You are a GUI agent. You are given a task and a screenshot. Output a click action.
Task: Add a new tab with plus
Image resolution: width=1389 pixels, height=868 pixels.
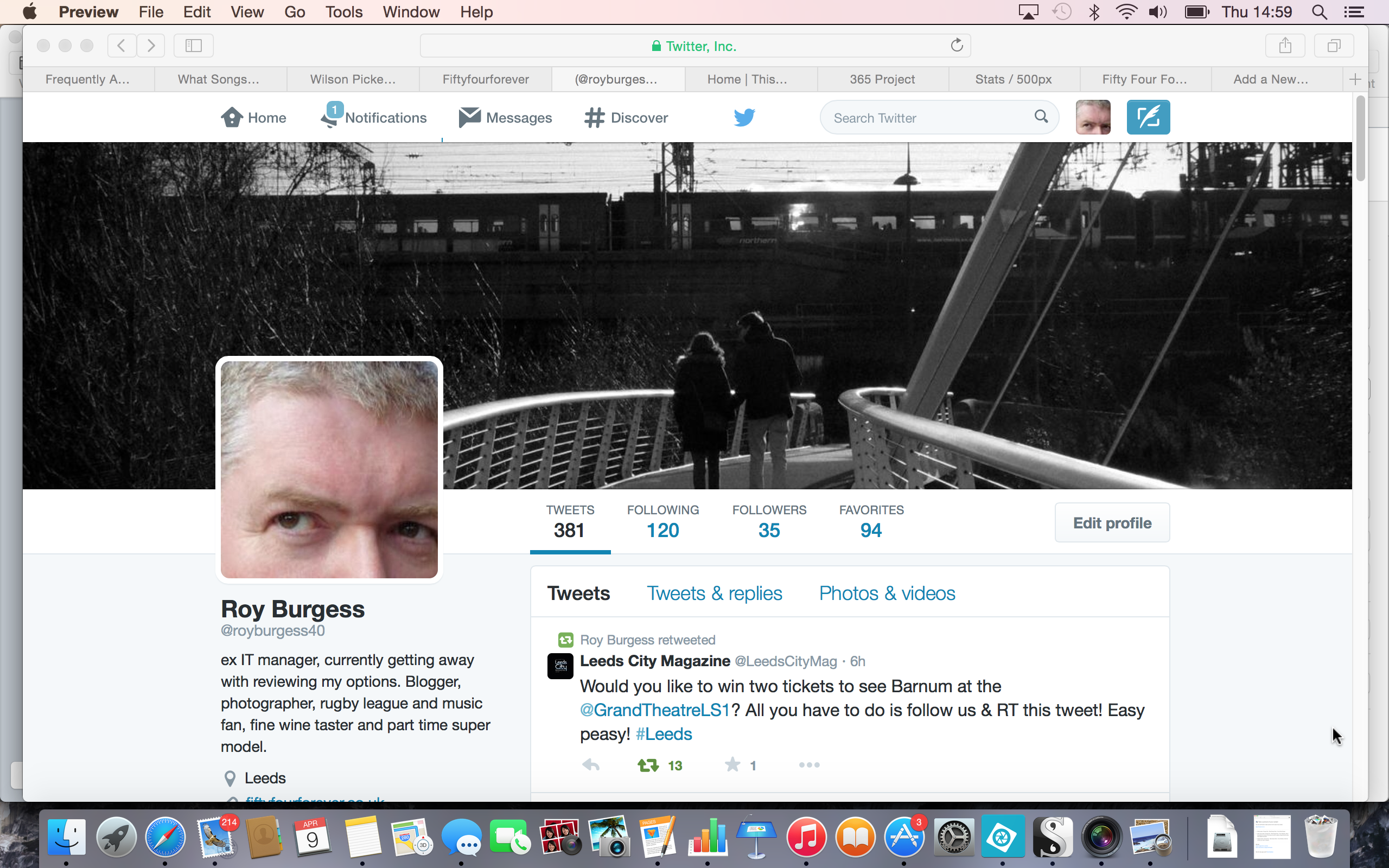(1355, 79)
